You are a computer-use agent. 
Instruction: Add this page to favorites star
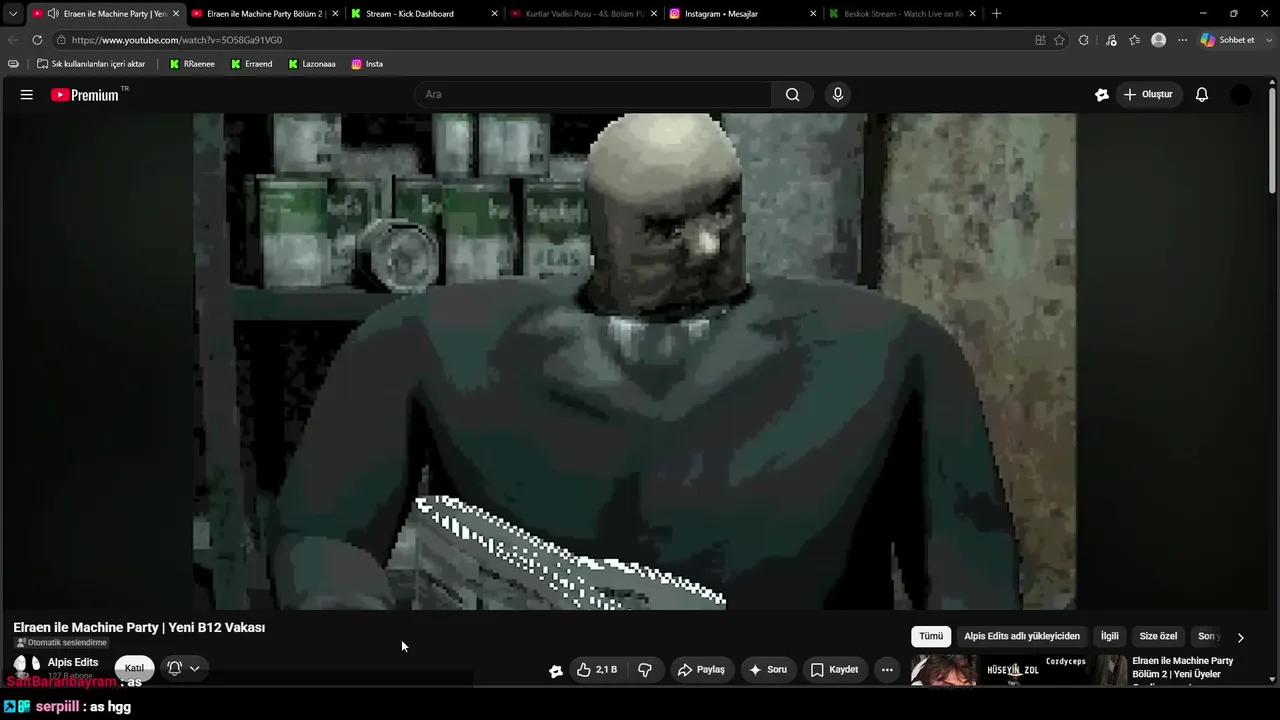point(1059,40)
